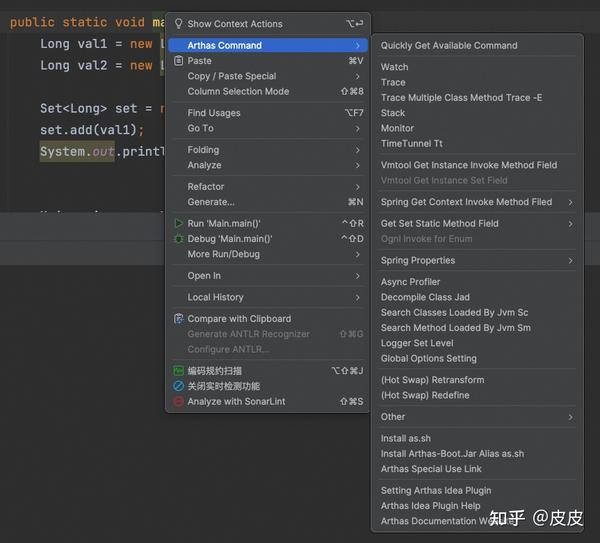Click the 编码规约扫描 green icon
The width and height of the screenshot is (600, 543).
tap(179, 371)
